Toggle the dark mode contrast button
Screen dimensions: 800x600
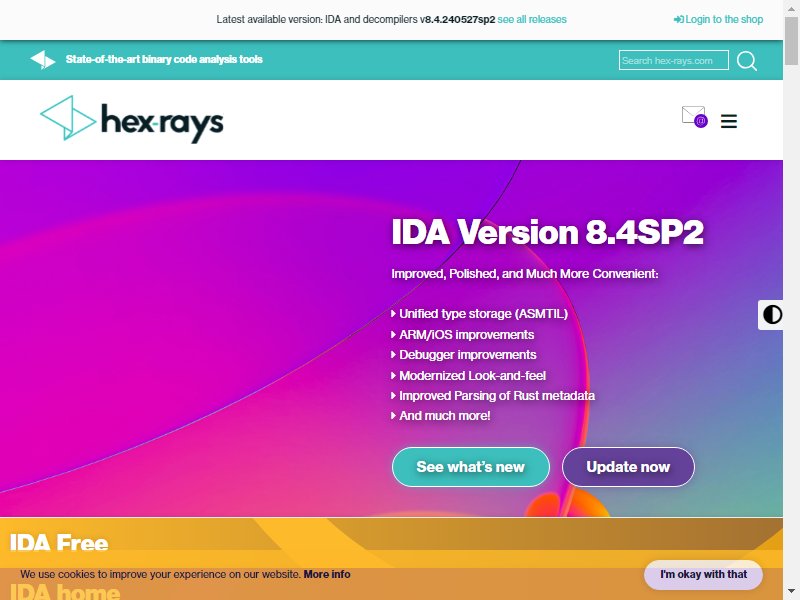pyautogui.click(x=771, y=314)
